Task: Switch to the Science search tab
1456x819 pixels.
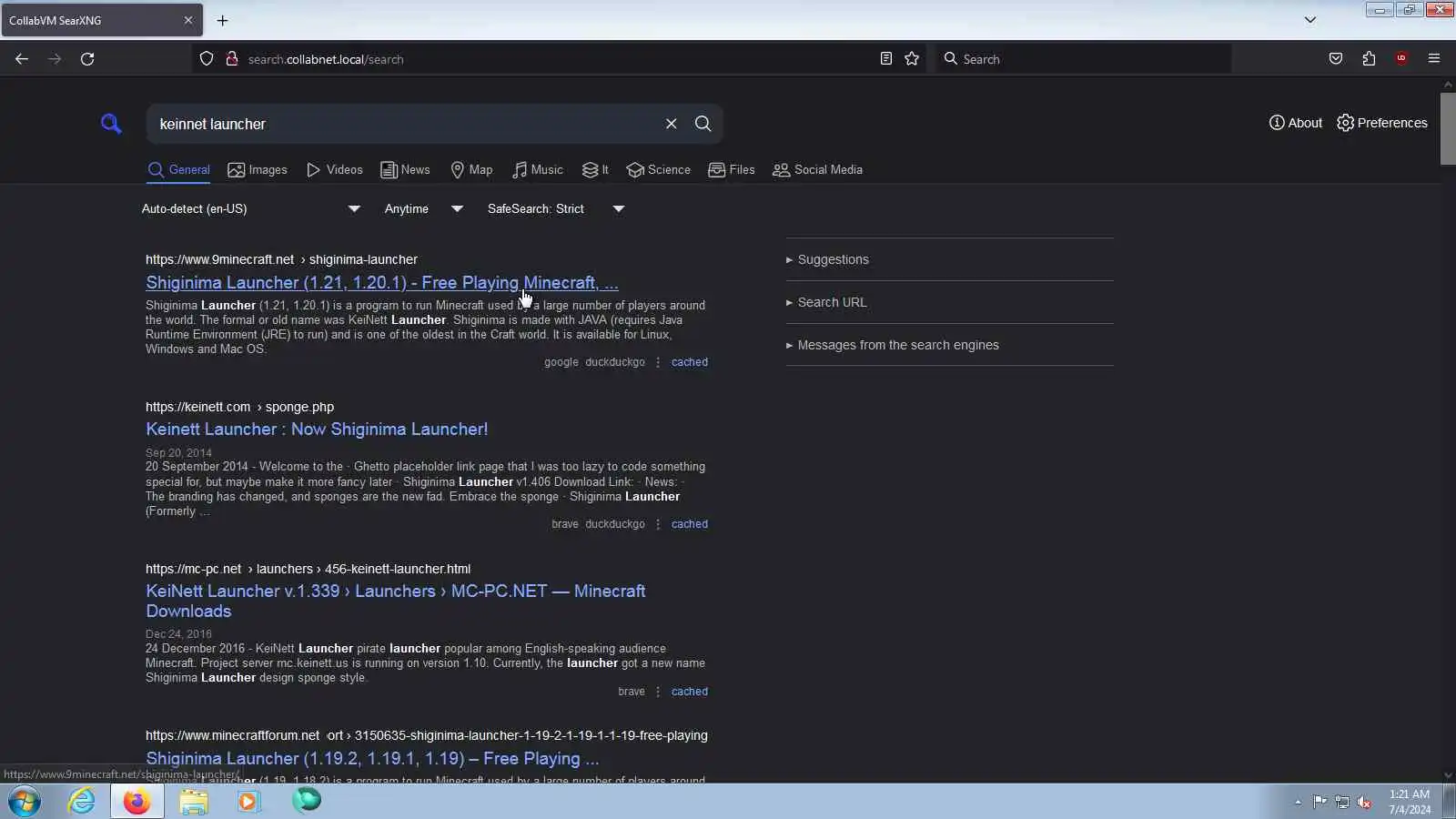Action: [x=659, y=170]
